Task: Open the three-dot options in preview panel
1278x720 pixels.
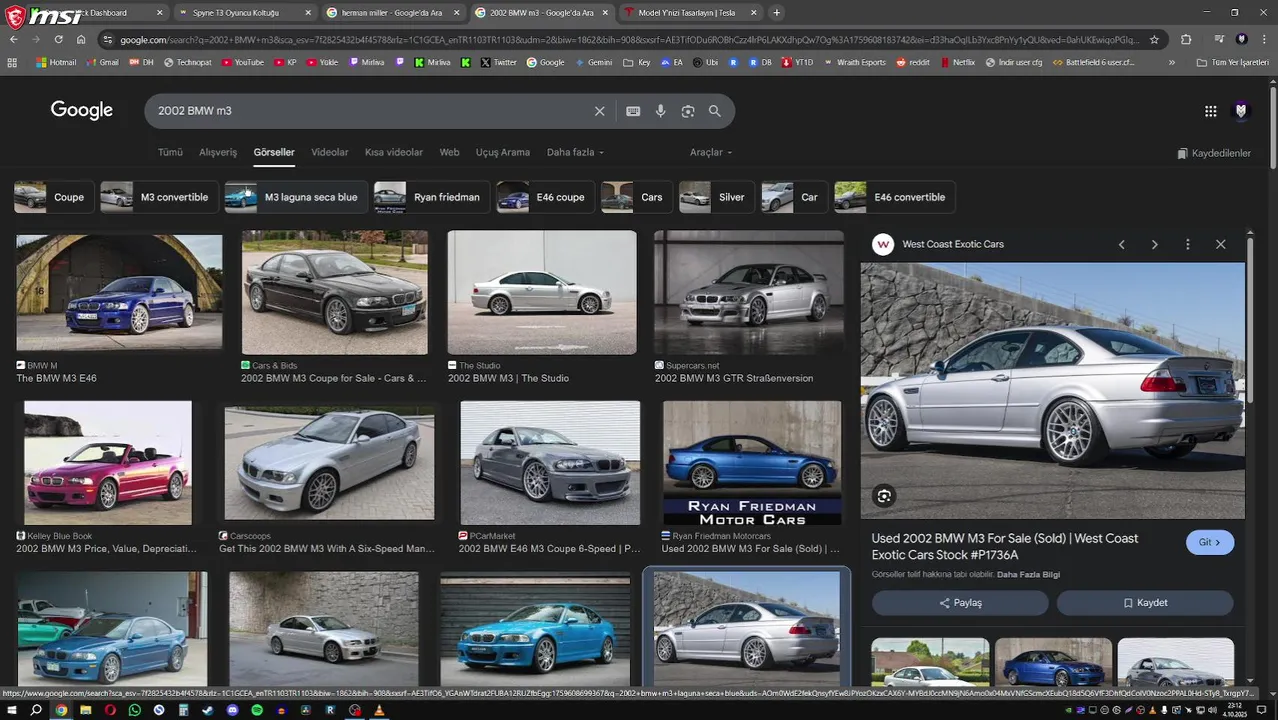Action: tap(1187, 244)
